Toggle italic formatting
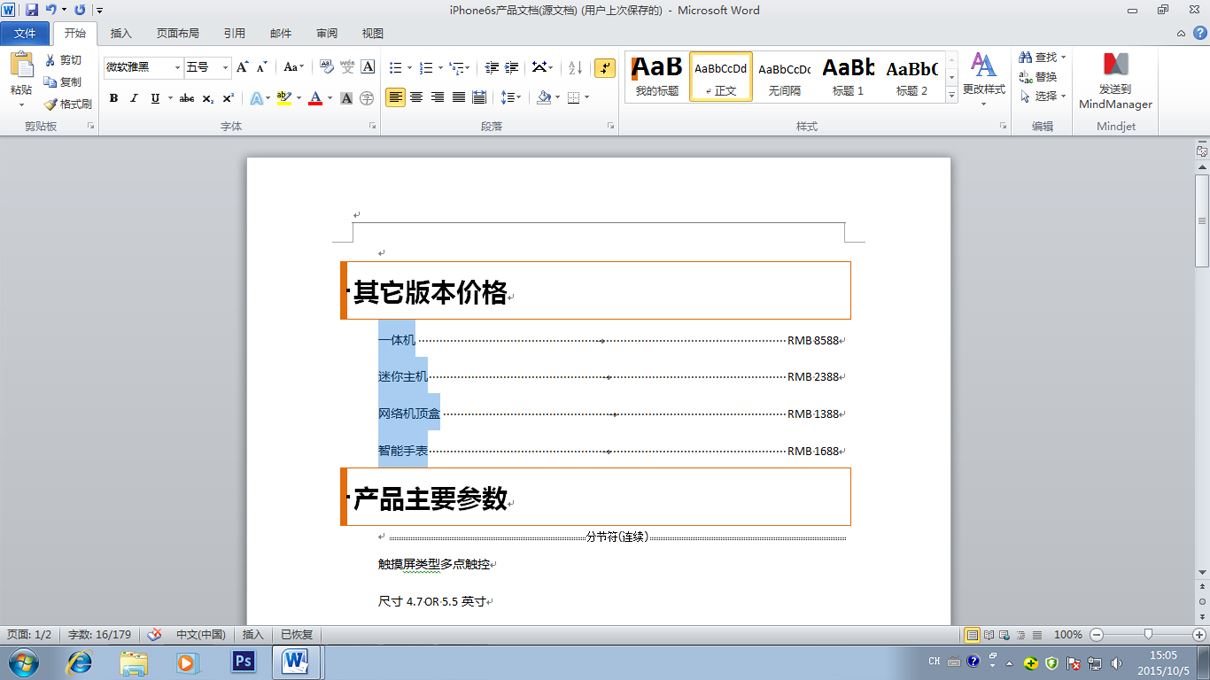 click(x=134, y=98)
